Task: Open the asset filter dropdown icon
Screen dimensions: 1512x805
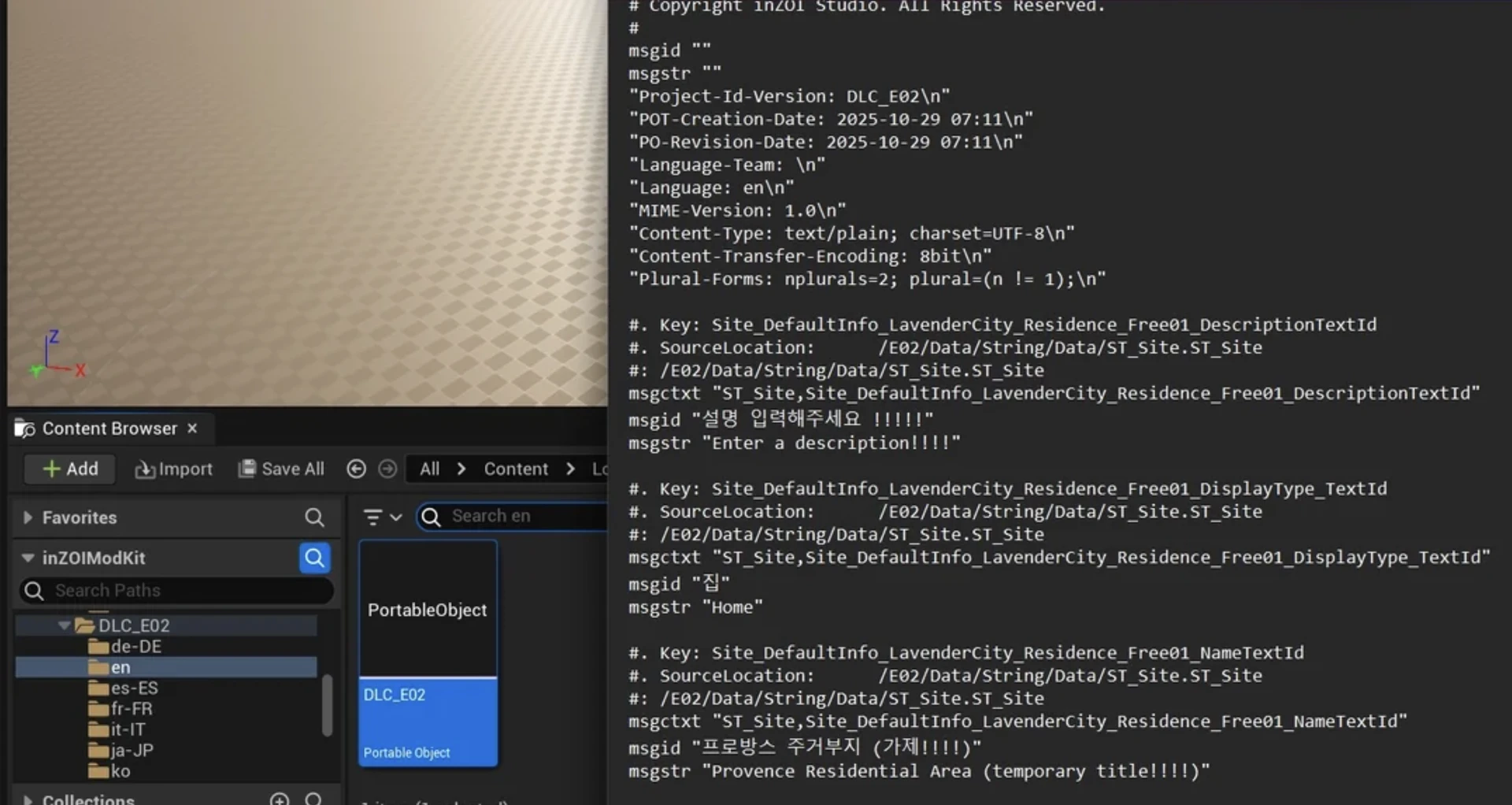Action: (383, 517)
